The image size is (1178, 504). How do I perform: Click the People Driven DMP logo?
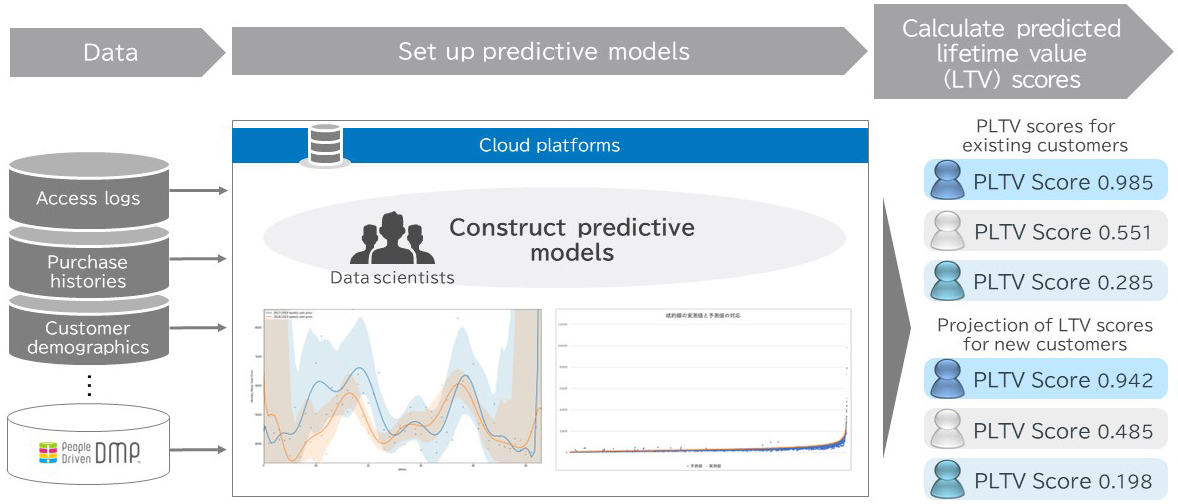(89, 452)
